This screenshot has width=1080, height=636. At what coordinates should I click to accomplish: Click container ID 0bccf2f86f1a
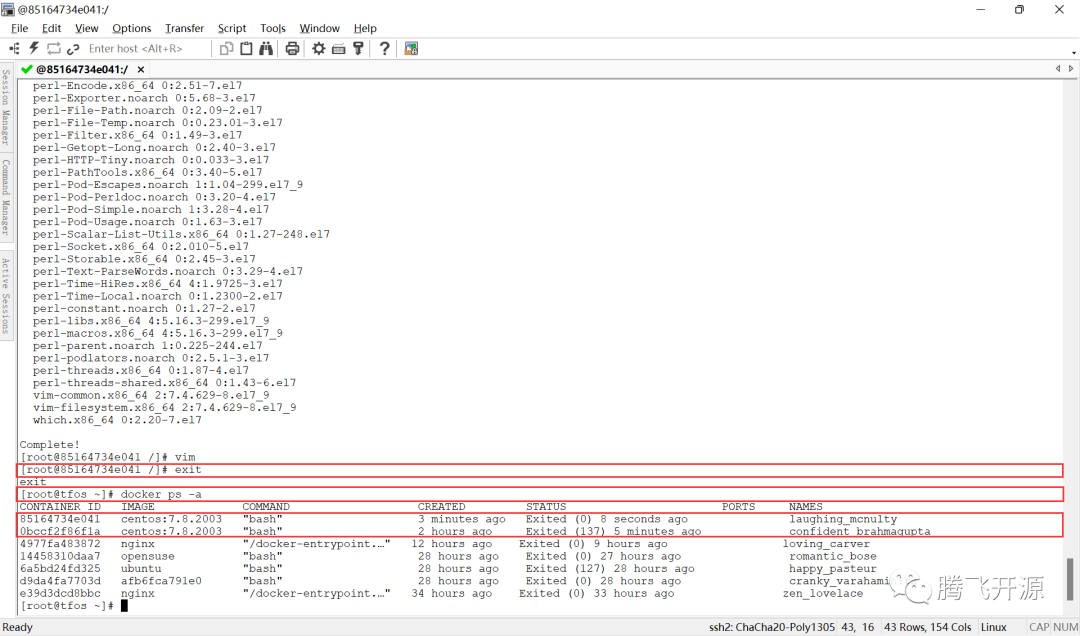60,531
